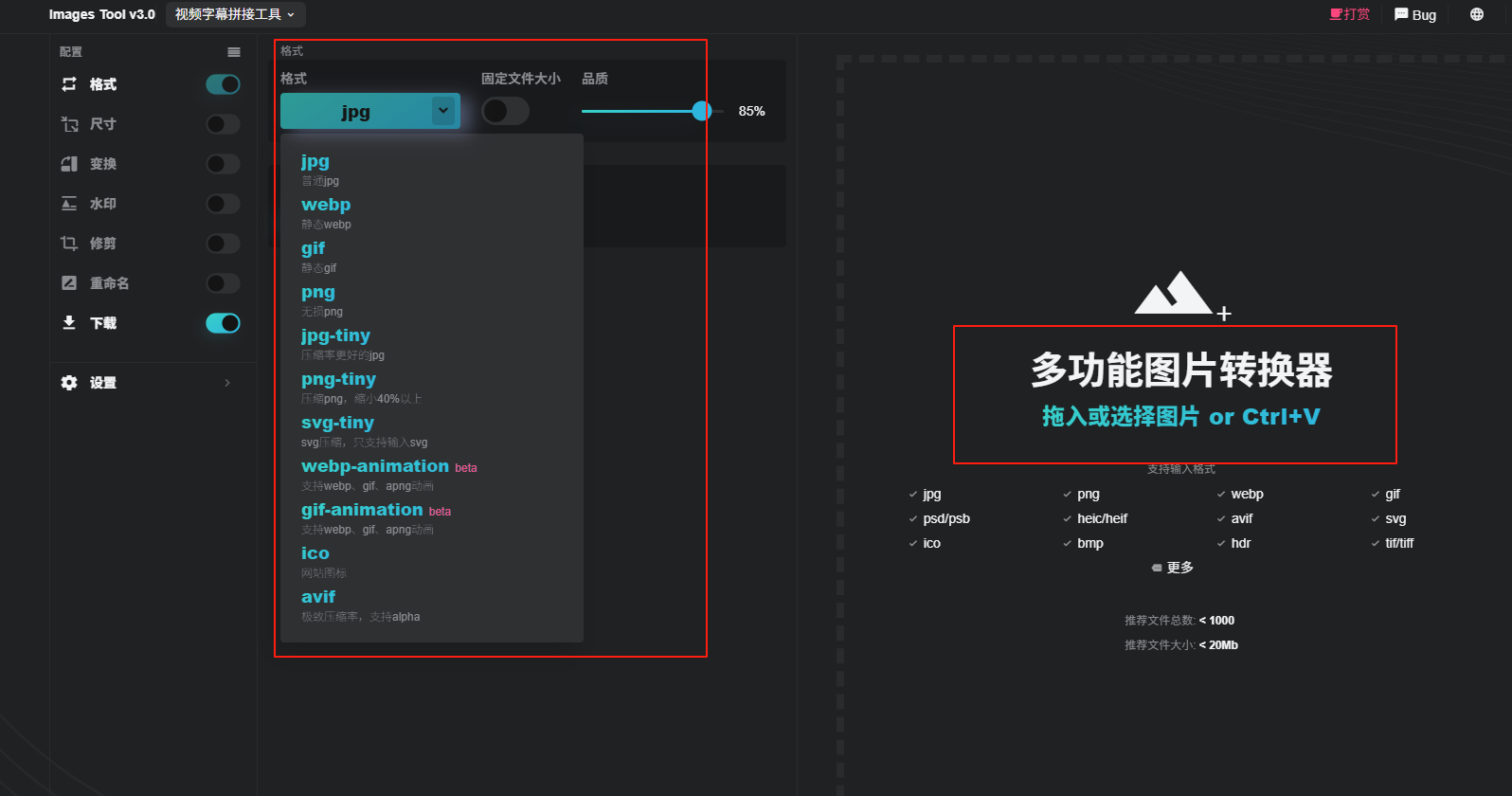Viewport: 1512px width, 796px height.
Task: Click the quality slider handle at 85%
Action: tap(701, 111)
